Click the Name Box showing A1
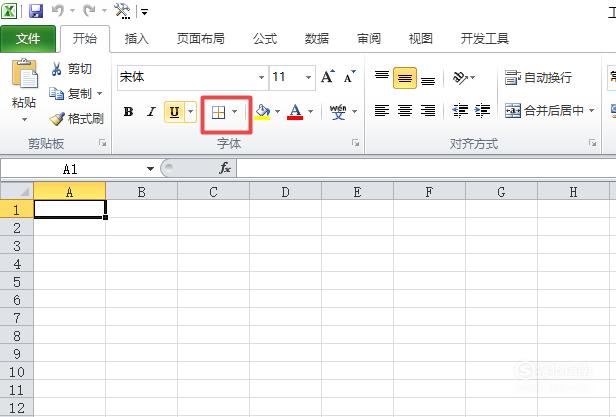Viewport: 616px width, 417px height. 71,169
